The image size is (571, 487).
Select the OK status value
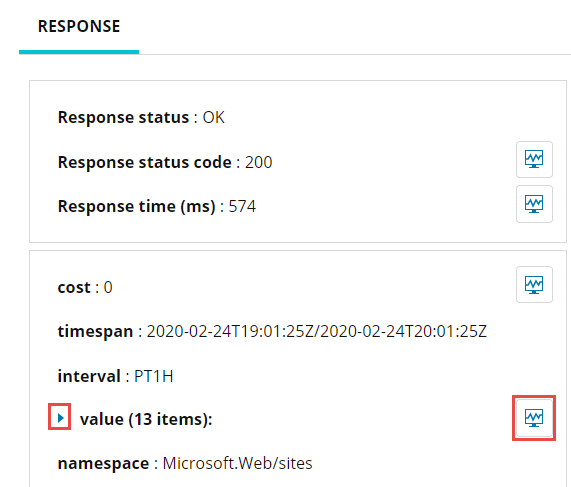(214, 118)
